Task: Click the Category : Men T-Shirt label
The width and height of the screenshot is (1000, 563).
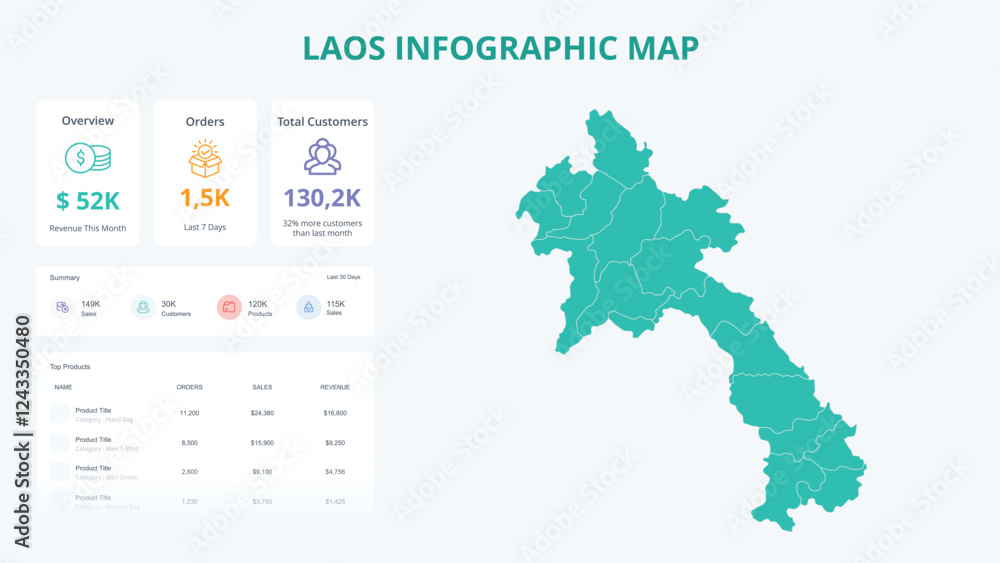Action: pos(107,449)
